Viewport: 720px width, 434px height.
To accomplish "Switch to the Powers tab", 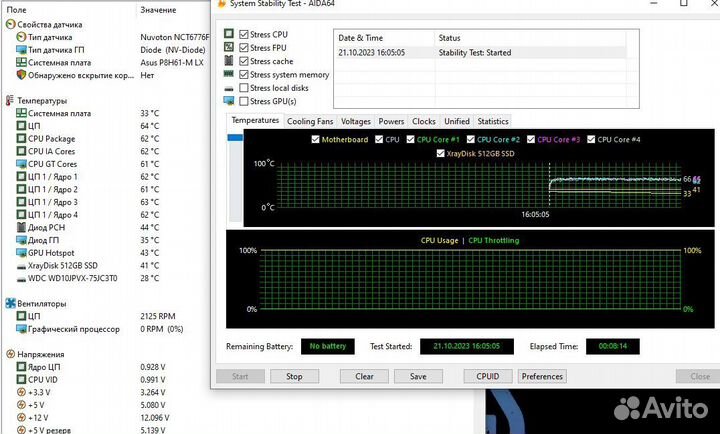I will point(391,121).
